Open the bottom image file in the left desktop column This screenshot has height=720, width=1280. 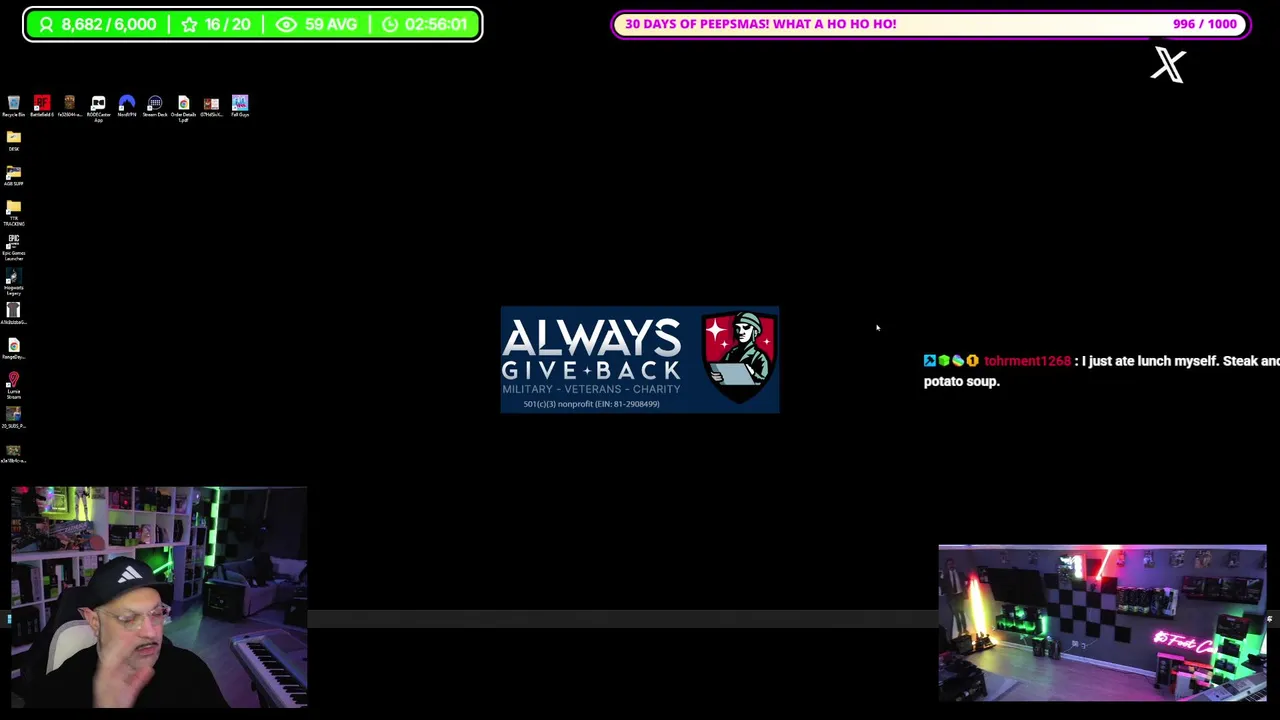coord(13,453)
